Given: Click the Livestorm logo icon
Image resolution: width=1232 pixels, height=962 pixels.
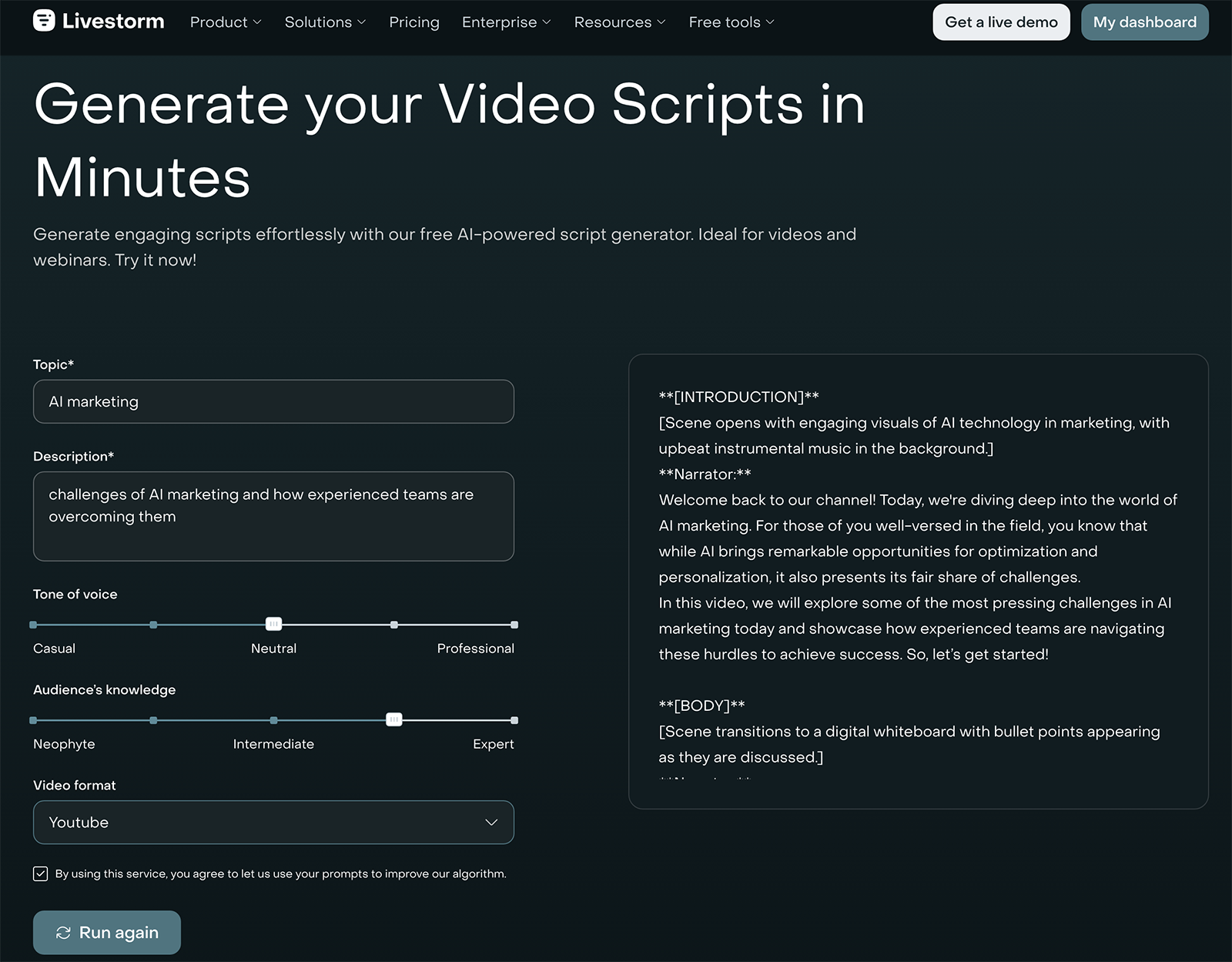Looking at the screenshot, I should [44, 21].
